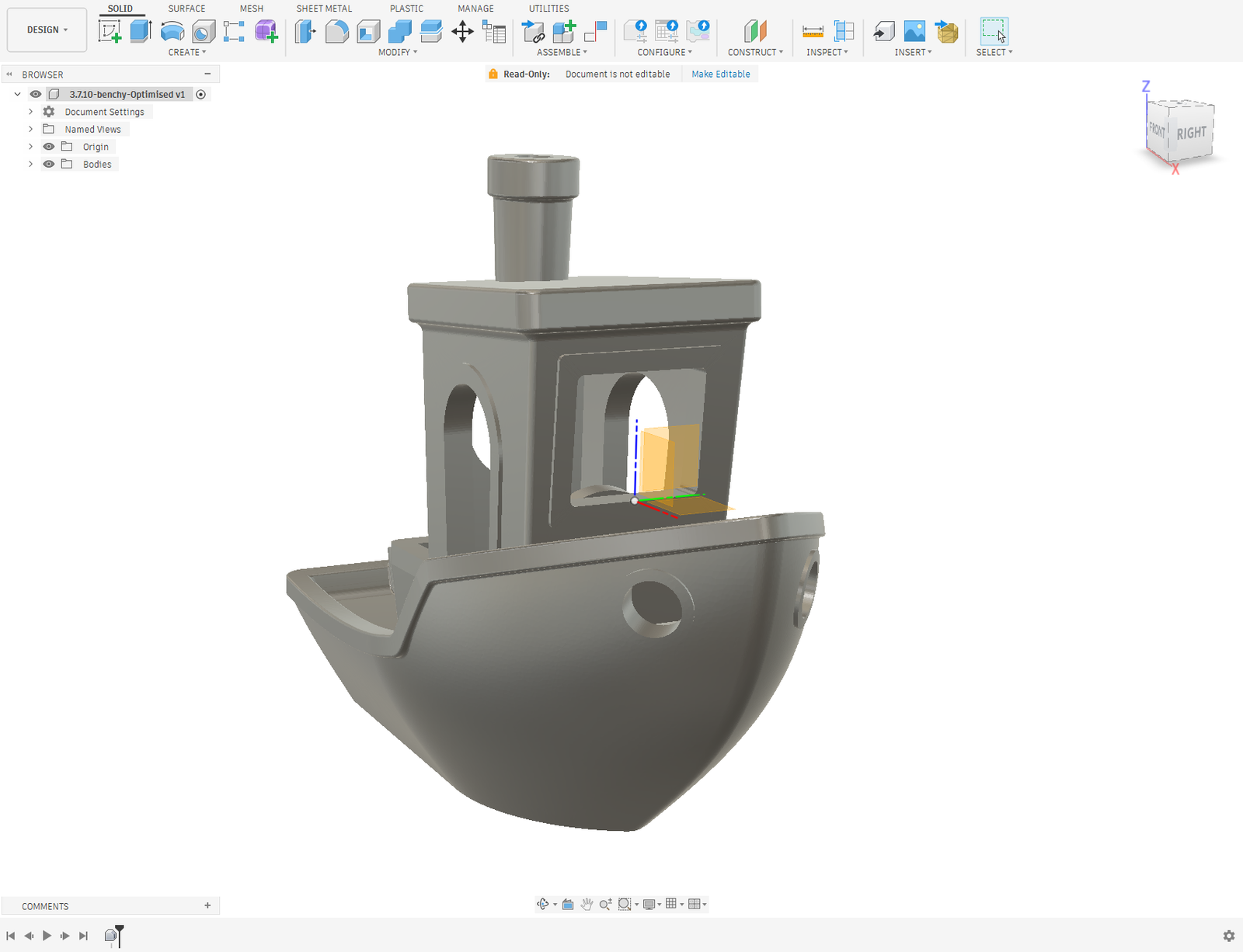This screenshot has height=952, width=1243.
Task: Open the Insert dropdown menu
Action: click(913, 52)
